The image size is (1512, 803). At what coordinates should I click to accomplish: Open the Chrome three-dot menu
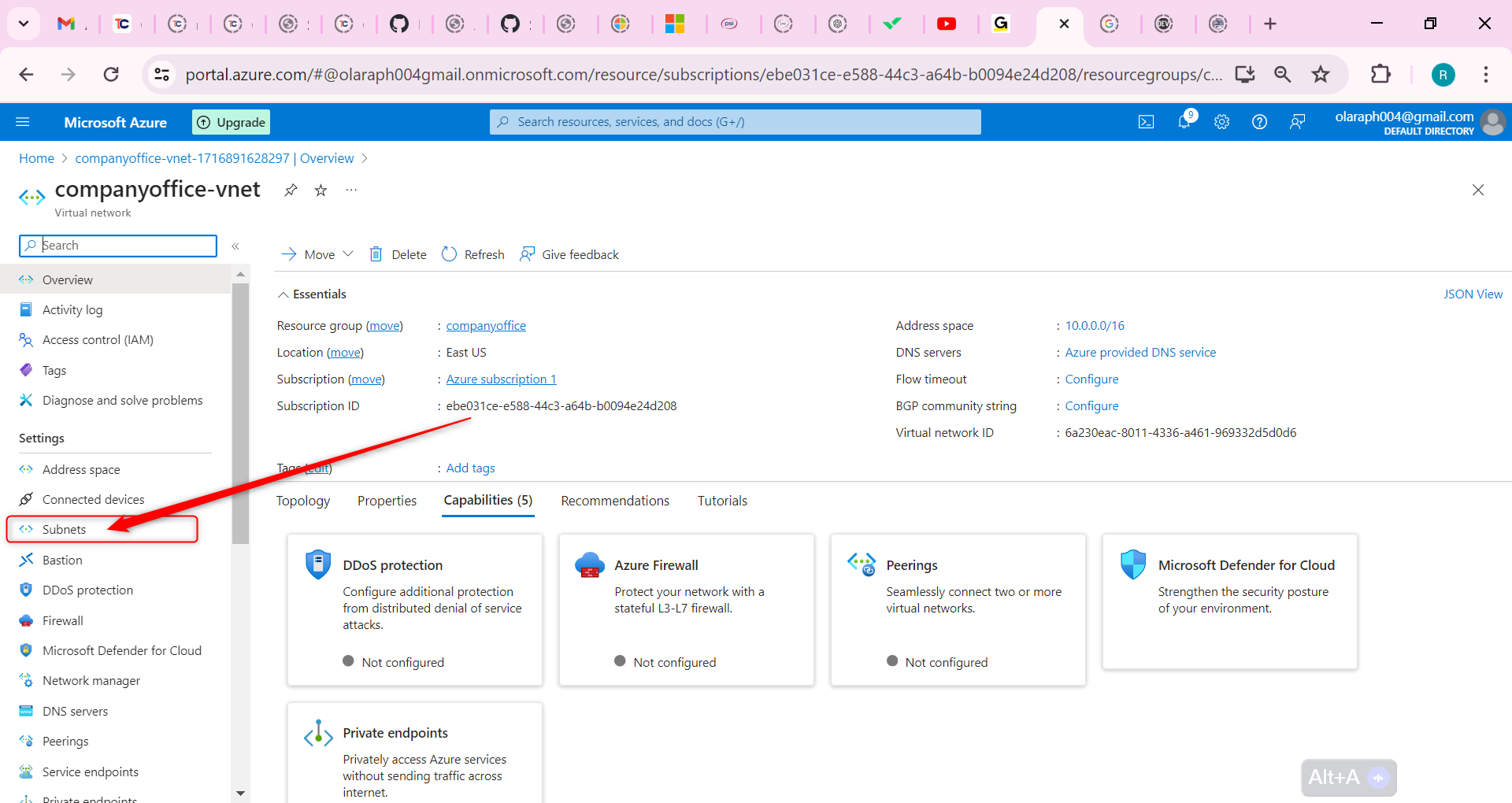pyautogui.click(x=1486, y=74)
